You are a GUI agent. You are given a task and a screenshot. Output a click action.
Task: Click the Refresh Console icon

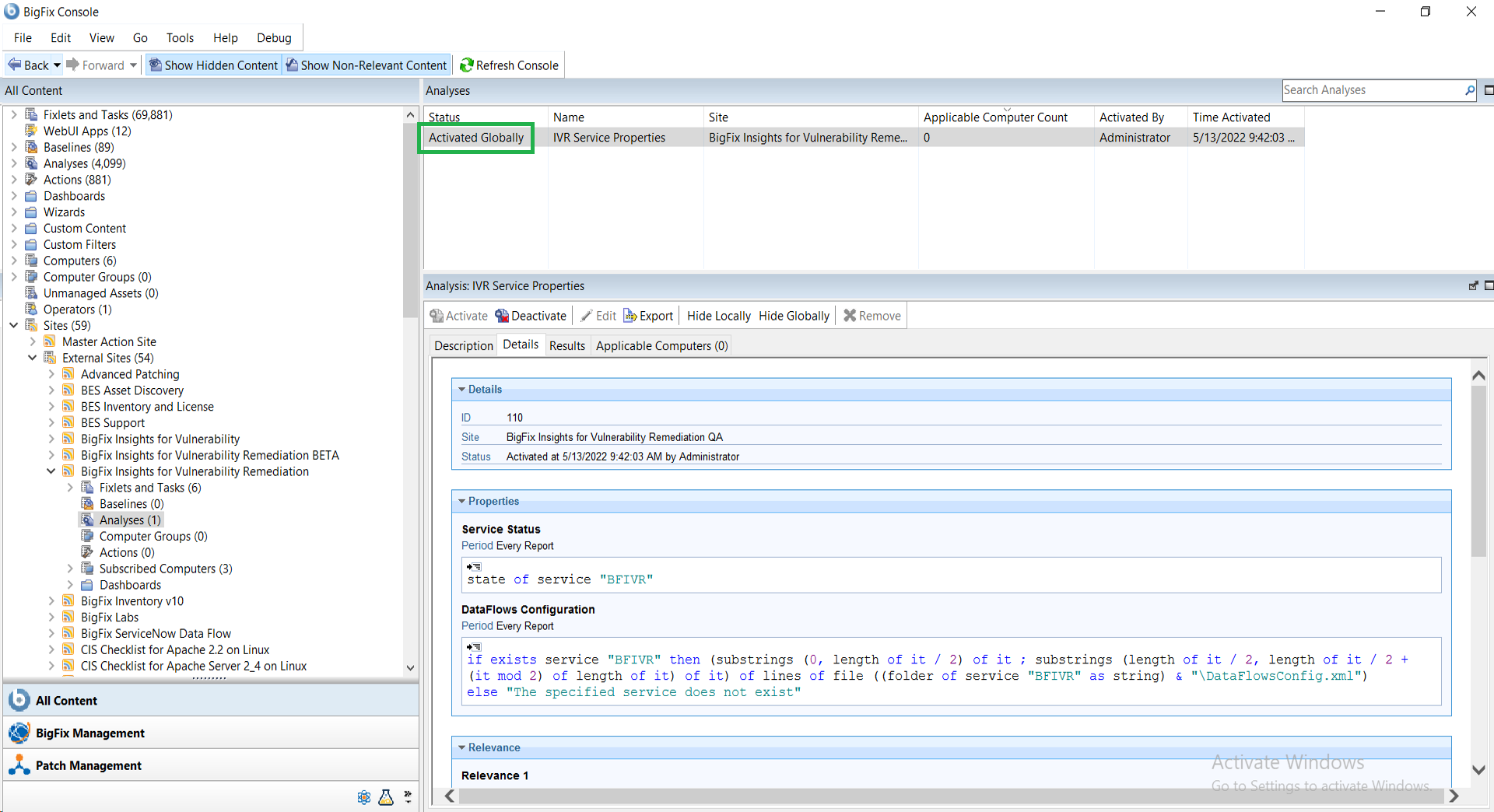pyautogui.click(x=467, y=65)
